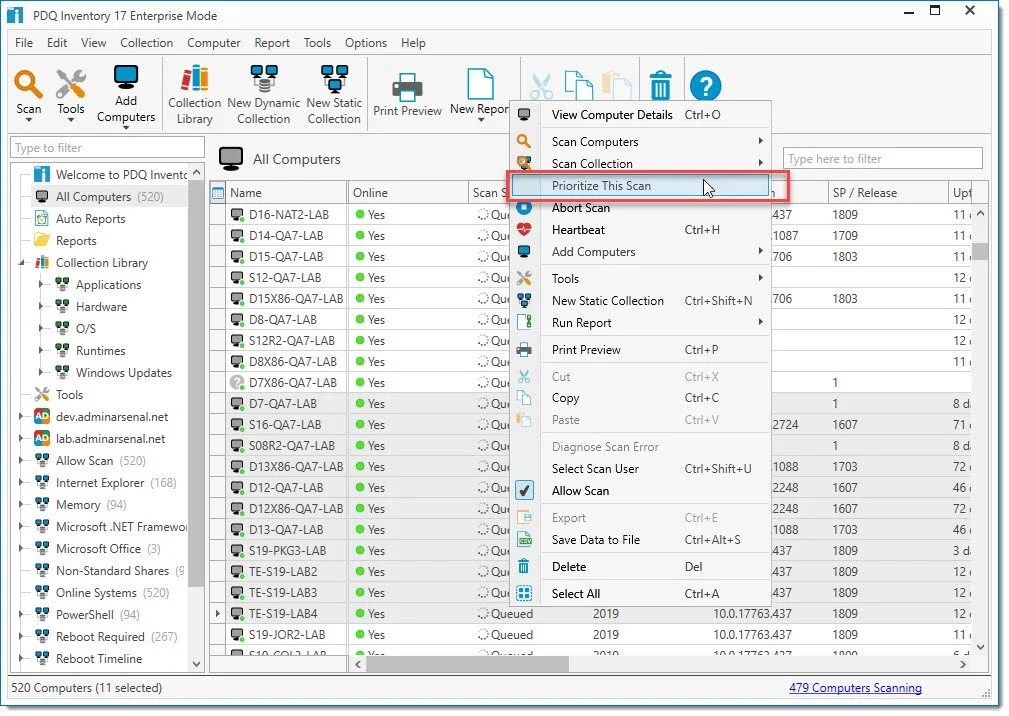Choose Prioritize This Scan menu entry

tap(640, 186)
